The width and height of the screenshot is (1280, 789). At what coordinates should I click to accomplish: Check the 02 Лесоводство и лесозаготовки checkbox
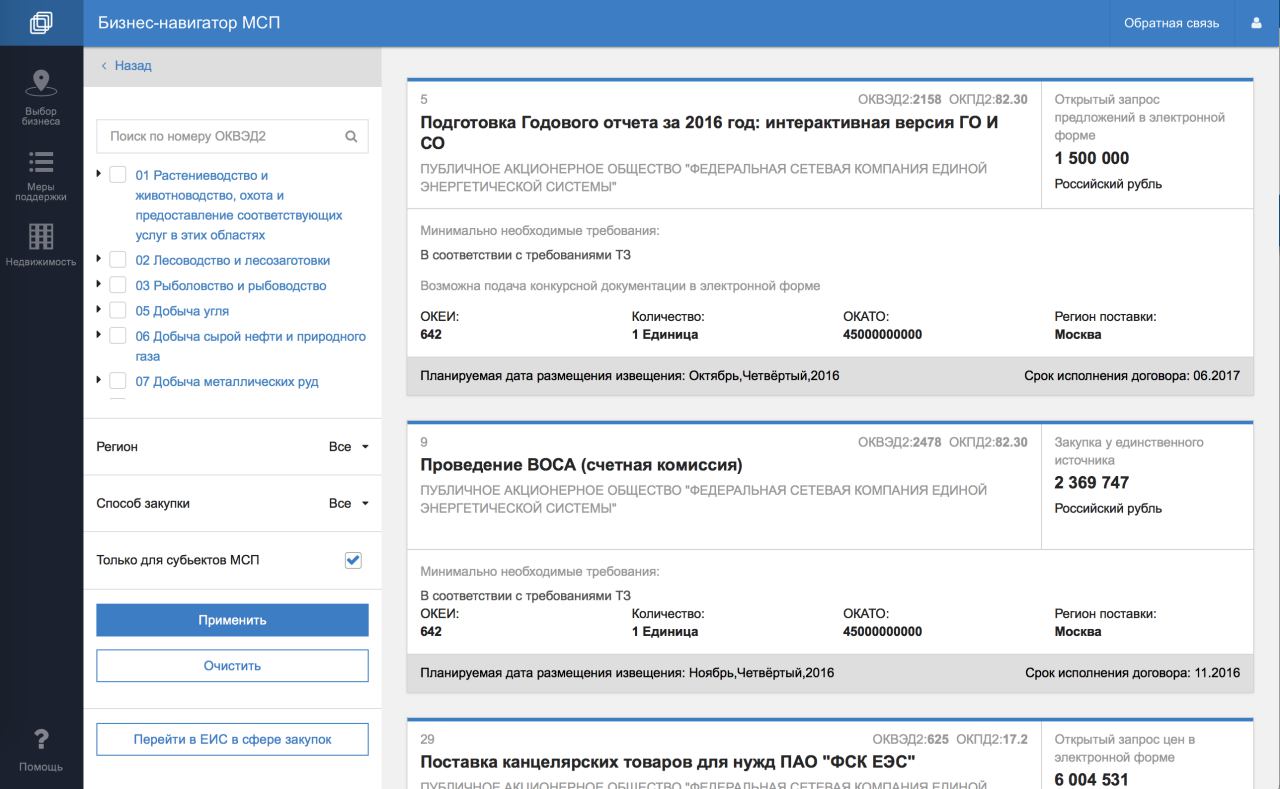pyautogui.click(x=118, y=260)
